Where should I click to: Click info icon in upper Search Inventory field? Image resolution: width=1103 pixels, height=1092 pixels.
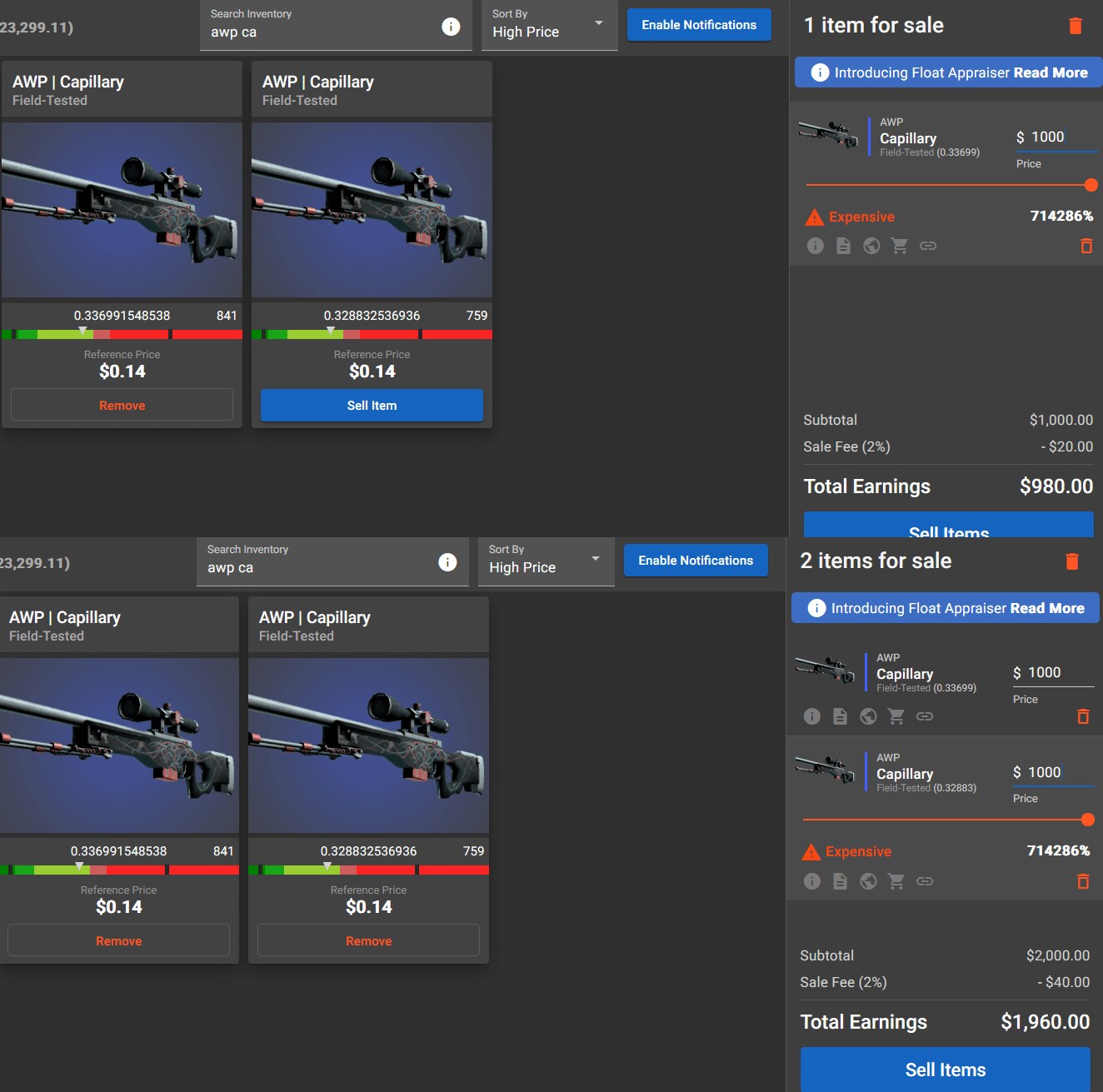click(x=451, y=27)
